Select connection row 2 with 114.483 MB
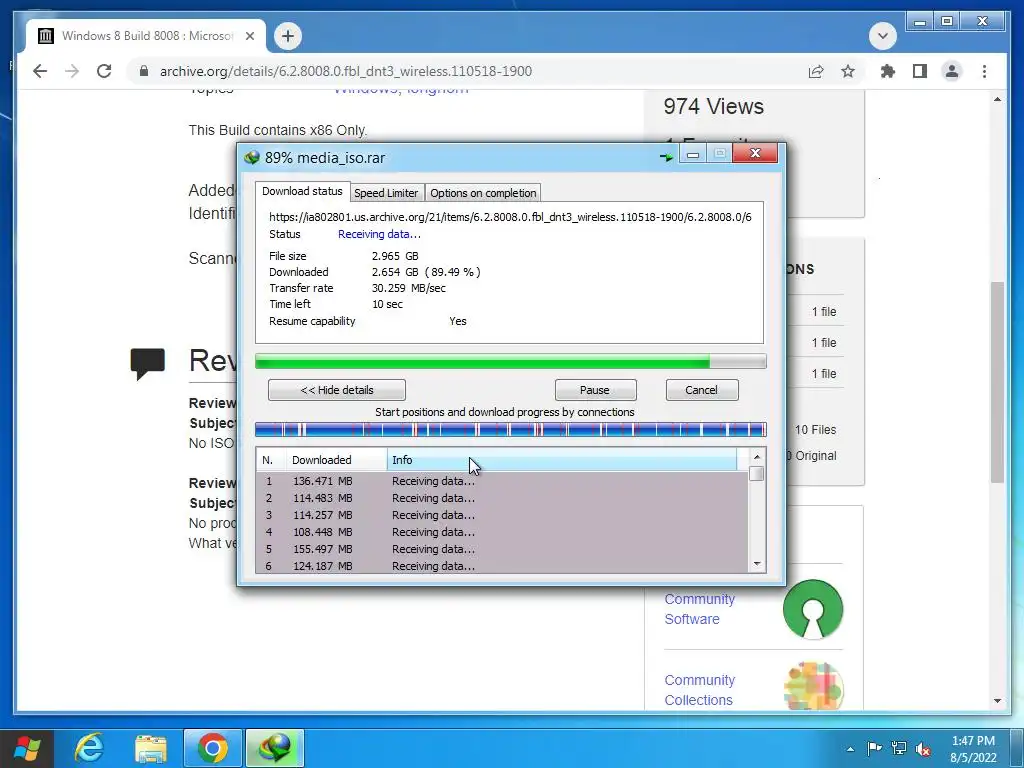This screenshot has height=768, width=1024. pos(502,498)
